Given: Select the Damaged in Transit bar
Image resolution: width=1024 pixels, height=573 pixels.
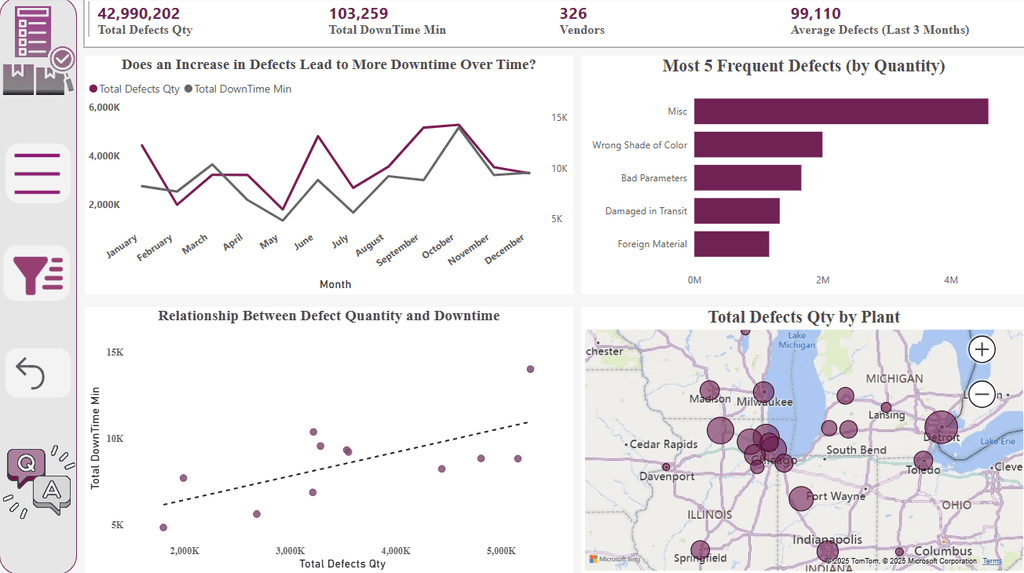Looking at the screenshot, I should (737, 210).
